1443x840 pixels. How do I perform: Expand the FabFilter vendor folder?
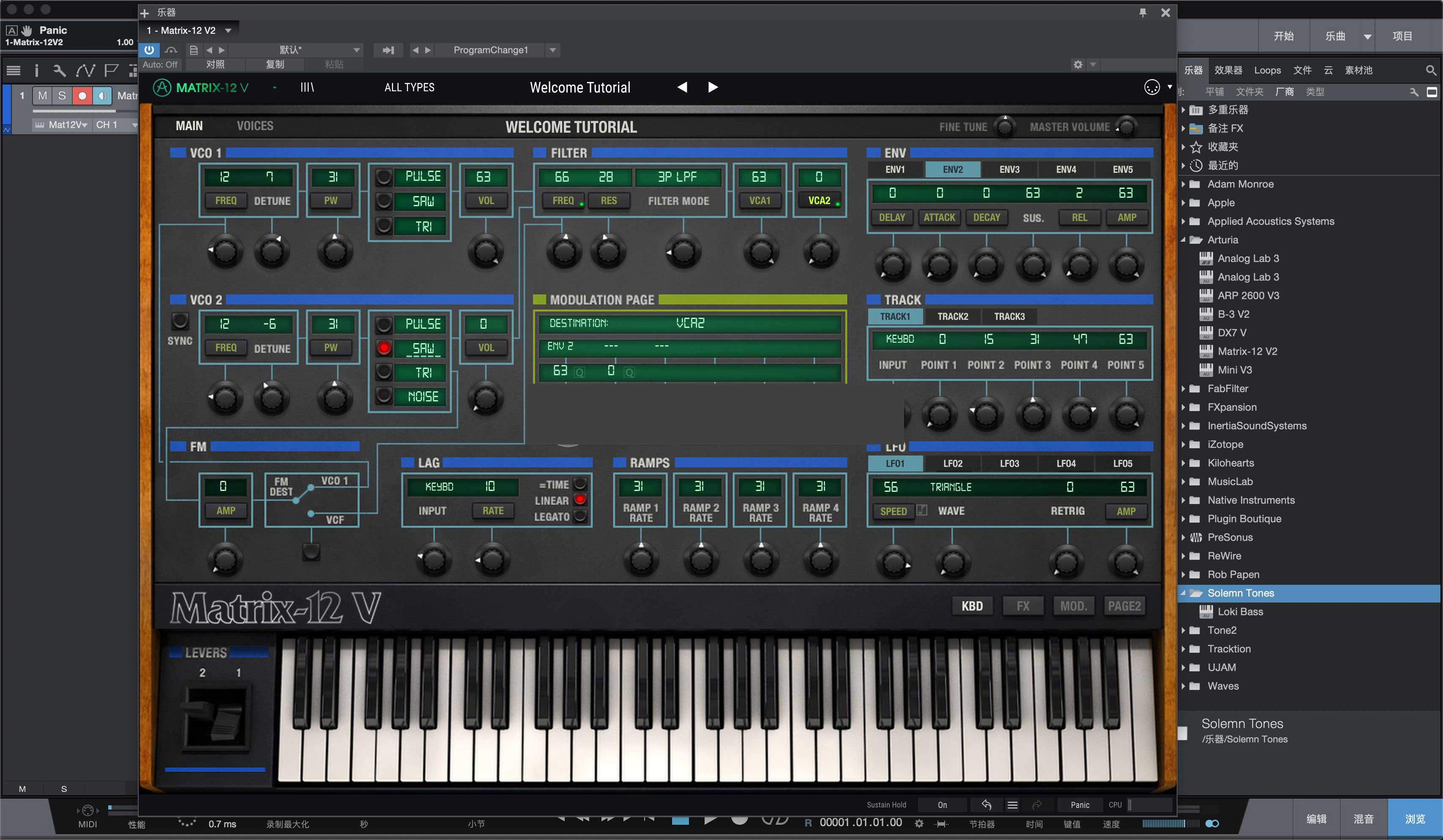(1183, 388)
